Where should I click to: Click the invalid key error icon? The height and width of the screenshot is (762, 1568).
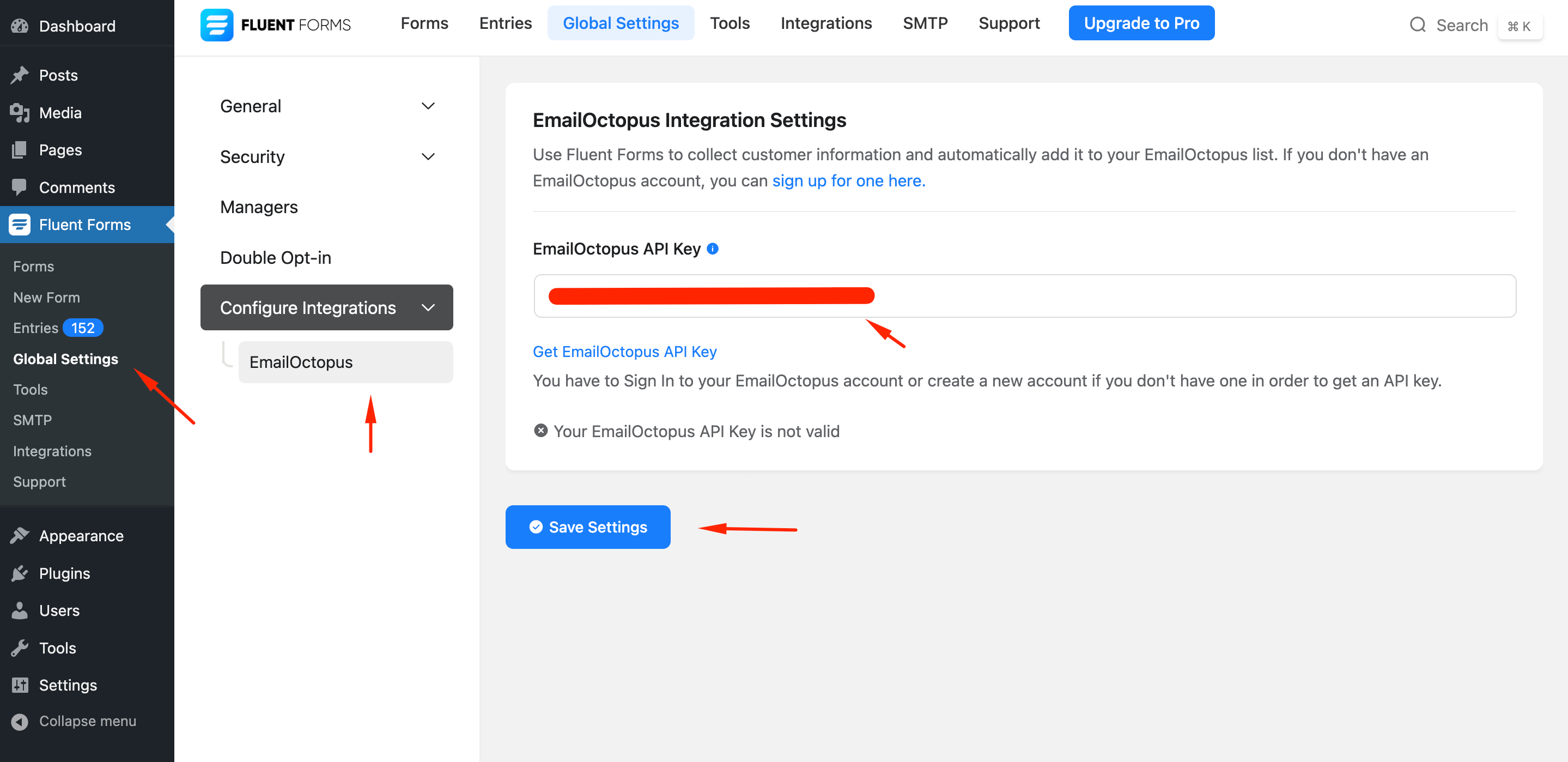pos(540,431)
